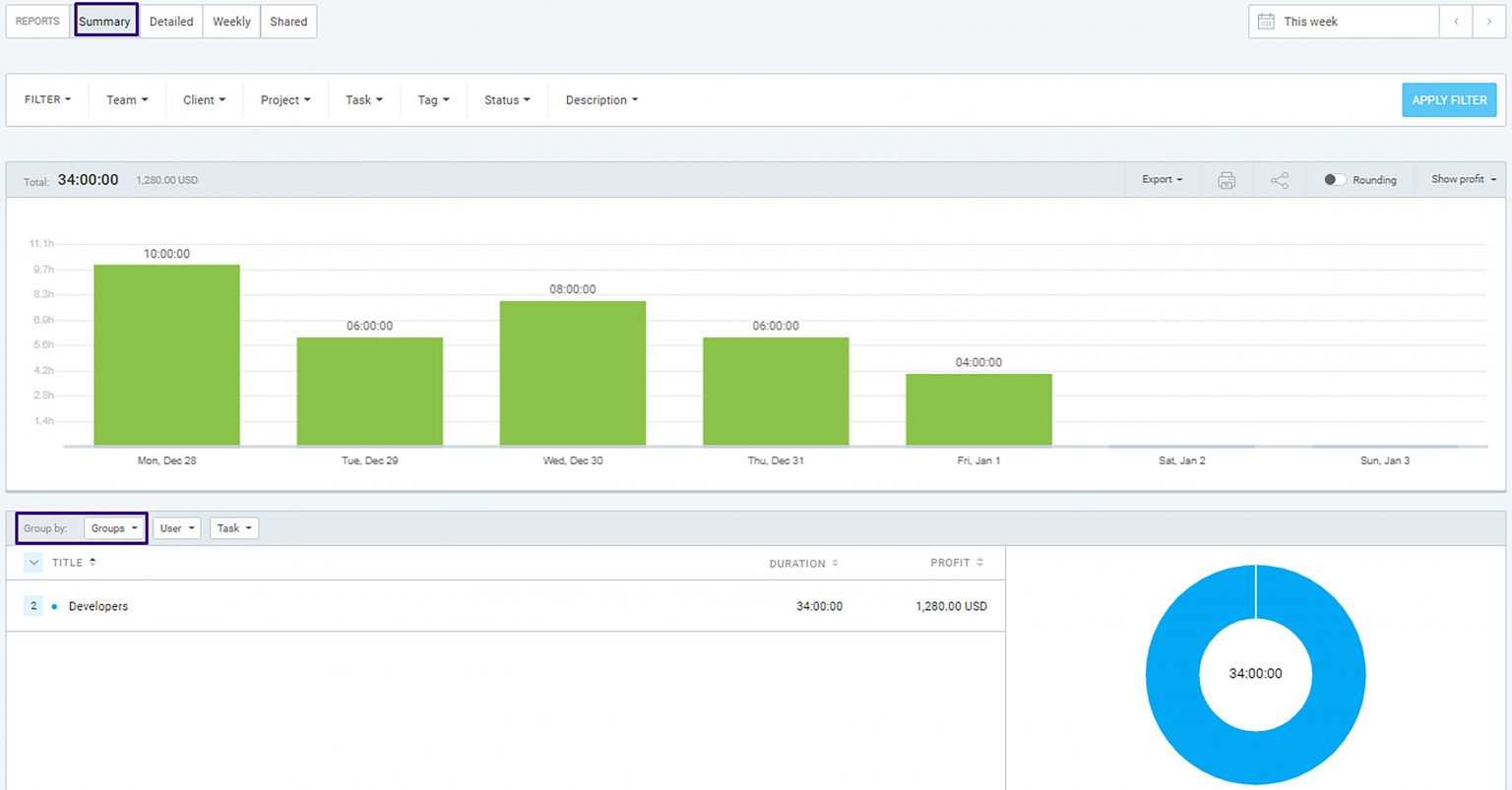
Task: Click the share icon next to print
Action: click(1279, 180)
